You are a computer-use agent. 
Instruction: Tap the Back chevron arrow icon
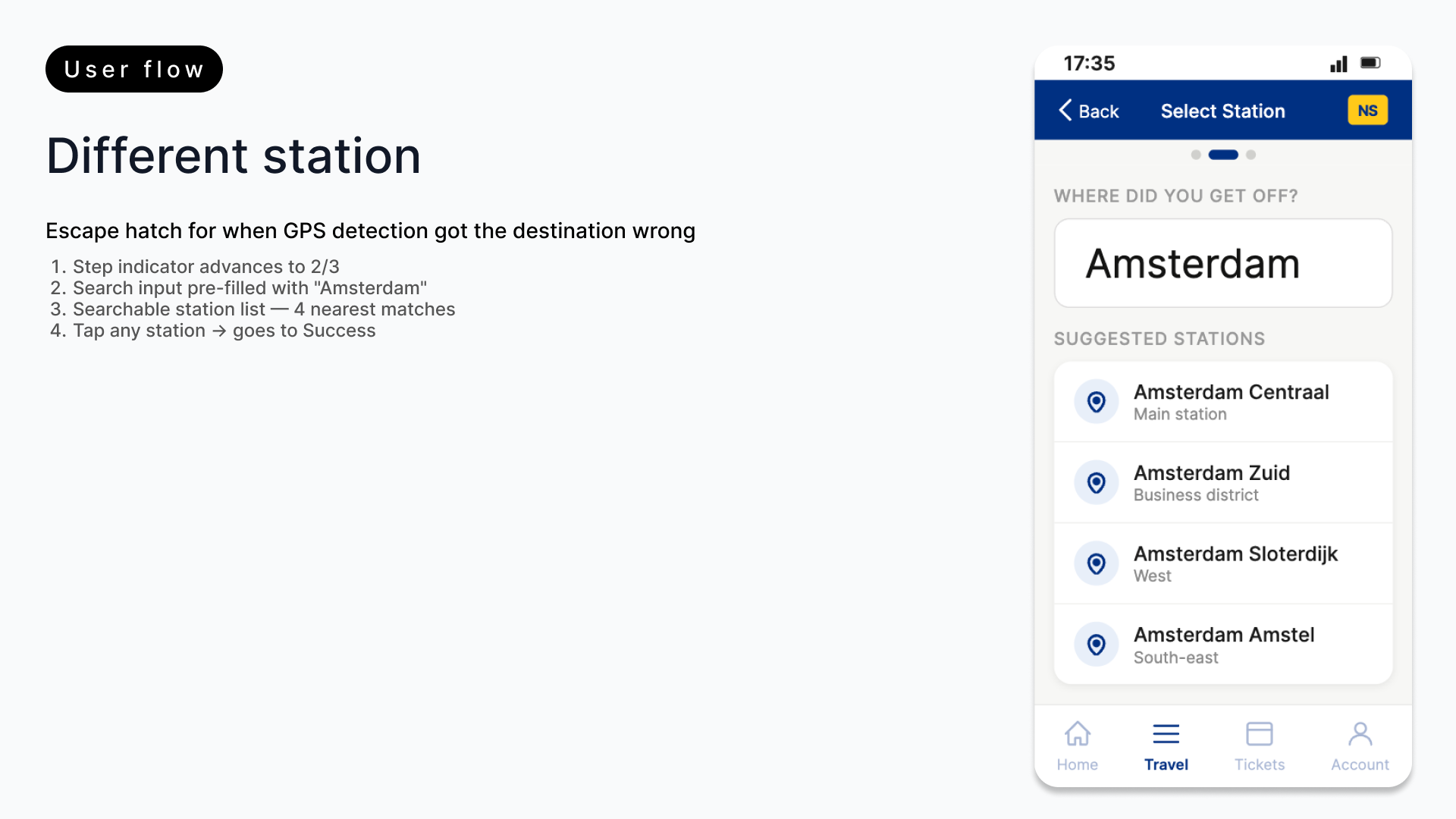pyautogui.click(x=1065, y=111)
